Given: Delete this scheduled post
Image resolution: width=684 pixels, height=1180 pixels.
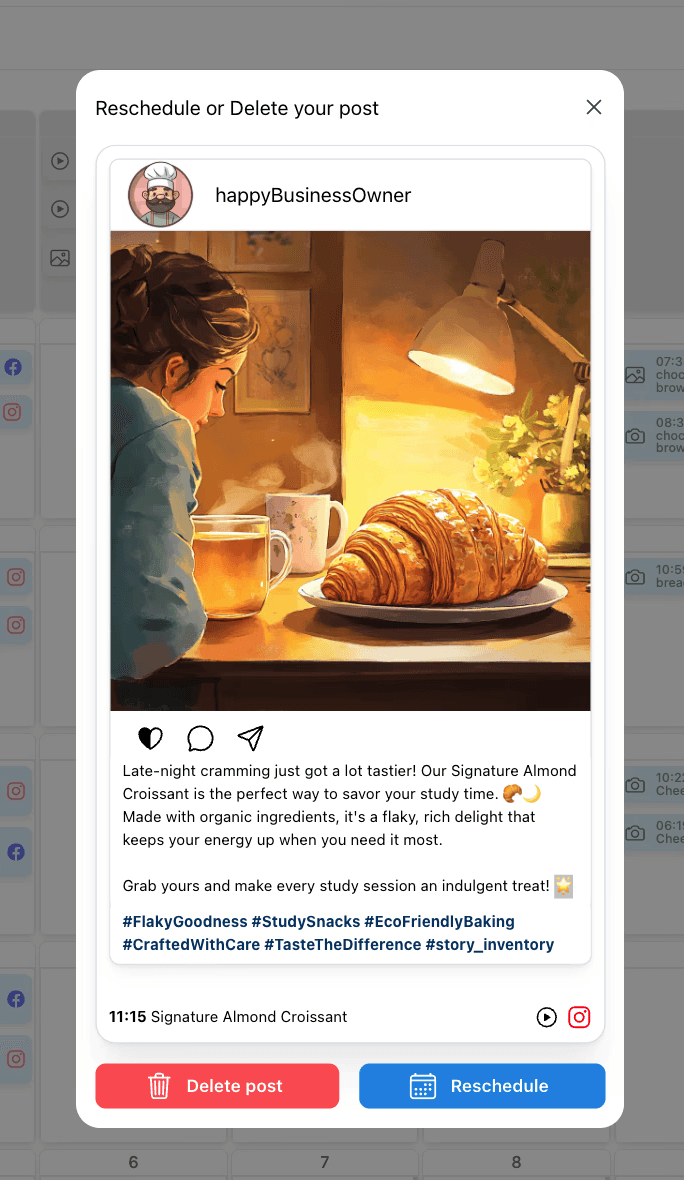Looking at the screenshot, I should coord(217,1086).
